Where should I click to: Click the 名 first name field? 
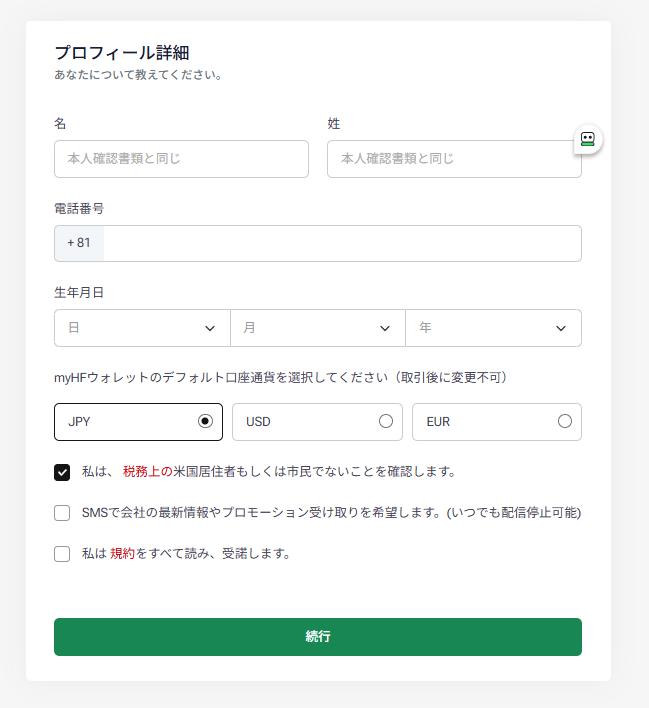tap(181, 159)
